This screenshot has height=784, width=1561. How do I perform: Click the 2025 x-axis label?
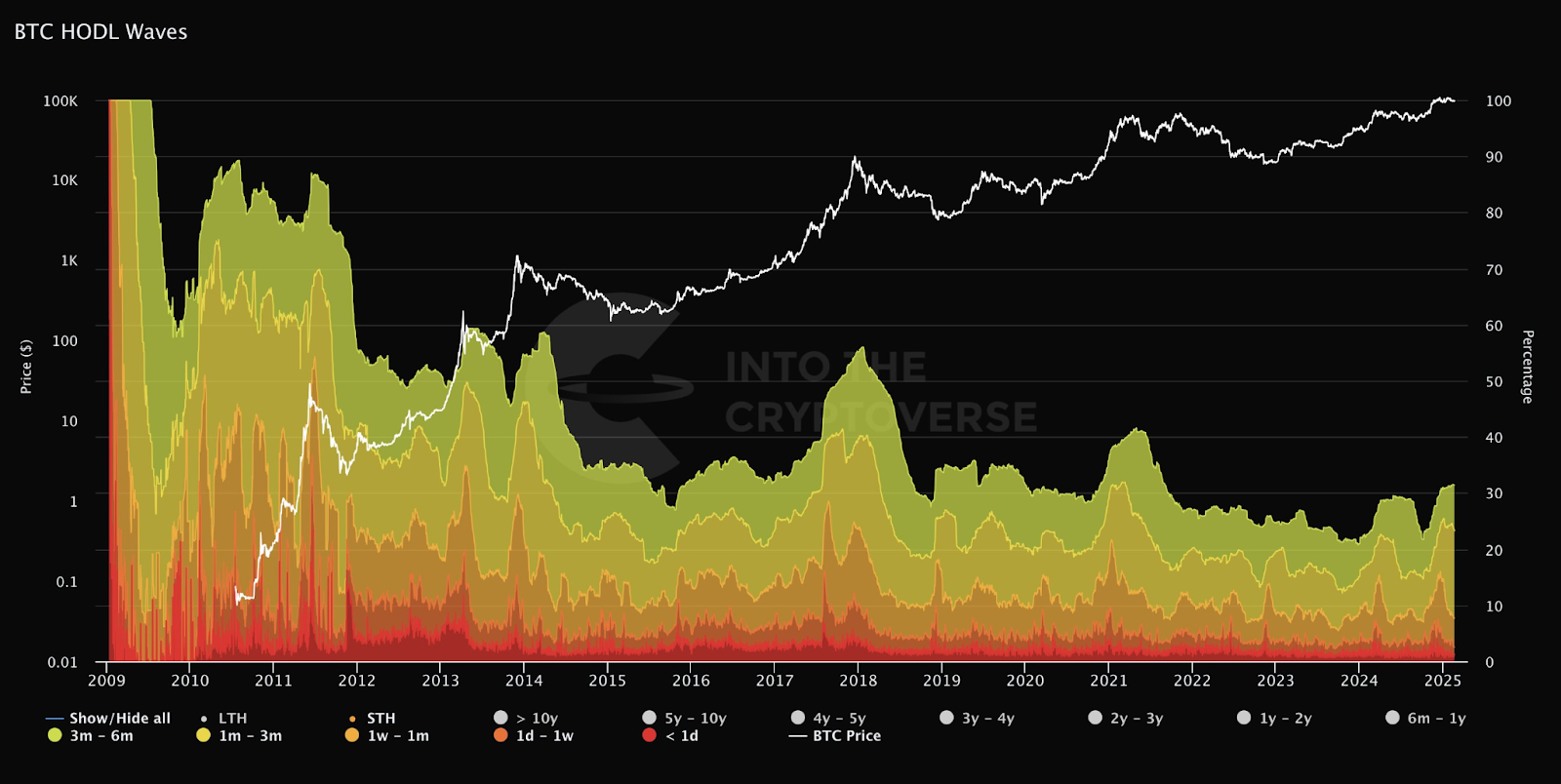pyautogui.click(x=1442, y=681)
